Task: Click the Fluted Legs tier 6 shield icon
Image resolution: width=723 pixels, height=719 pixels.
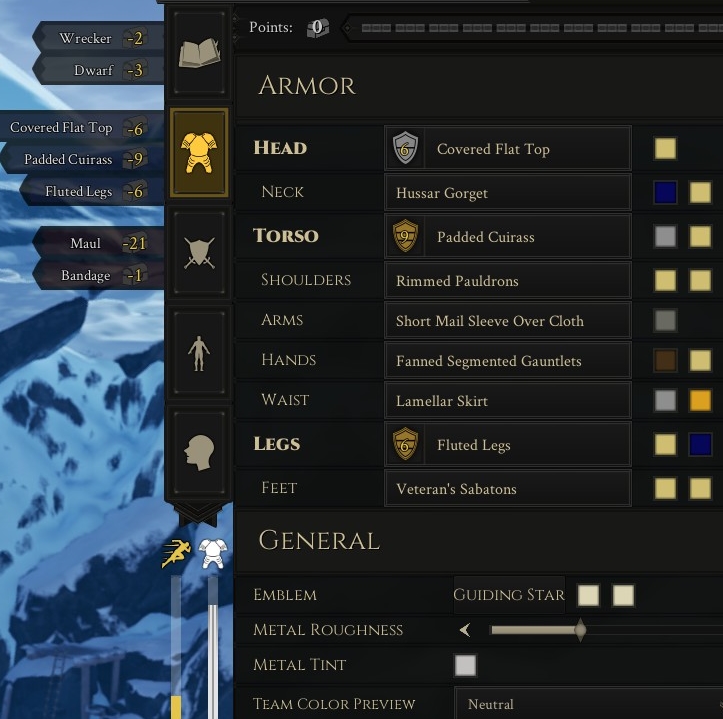Action: [405, 444]
